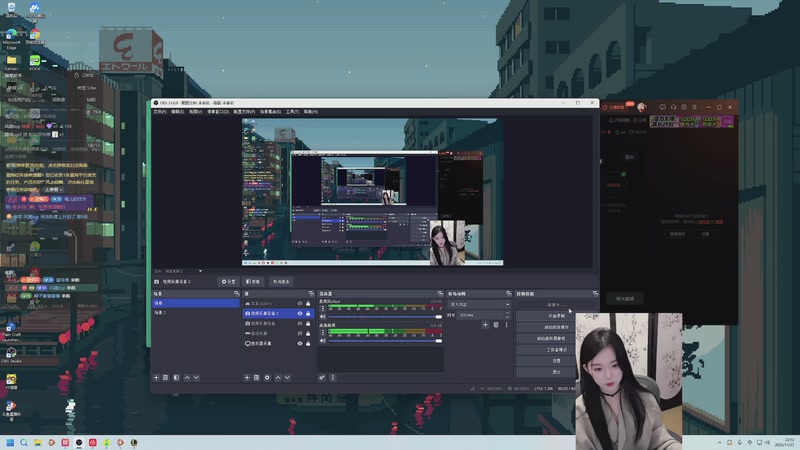
Task: Unlock the 显示器采集 source
Action: pyautogui.click(x=308, y=343)
